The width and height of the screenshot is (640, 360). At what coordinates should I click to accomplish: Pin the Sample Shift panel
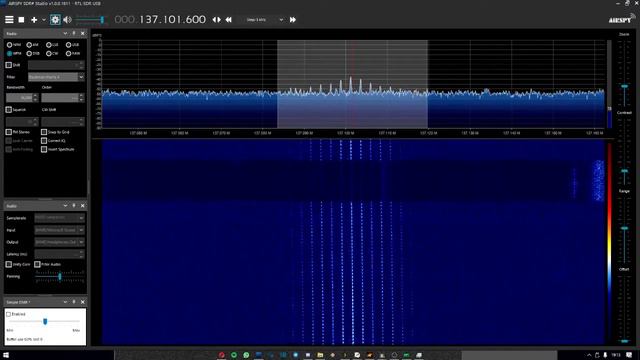click(x=74, y=302)
